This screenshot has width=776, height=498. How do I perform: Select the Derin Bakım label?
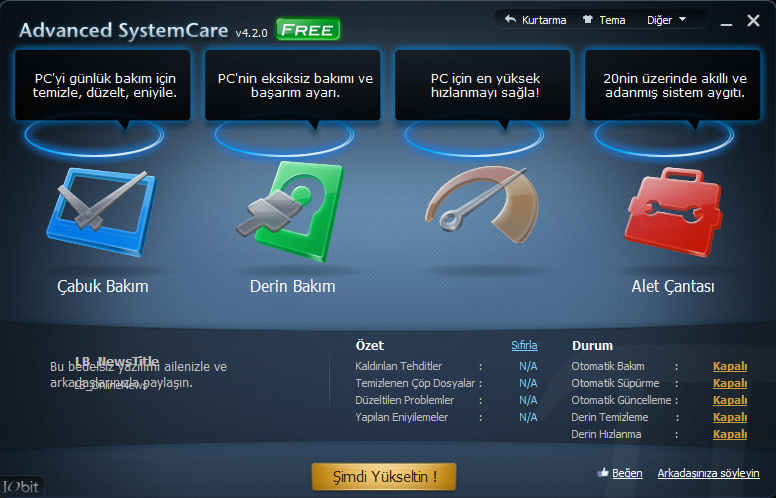click(x=292, y=286)
